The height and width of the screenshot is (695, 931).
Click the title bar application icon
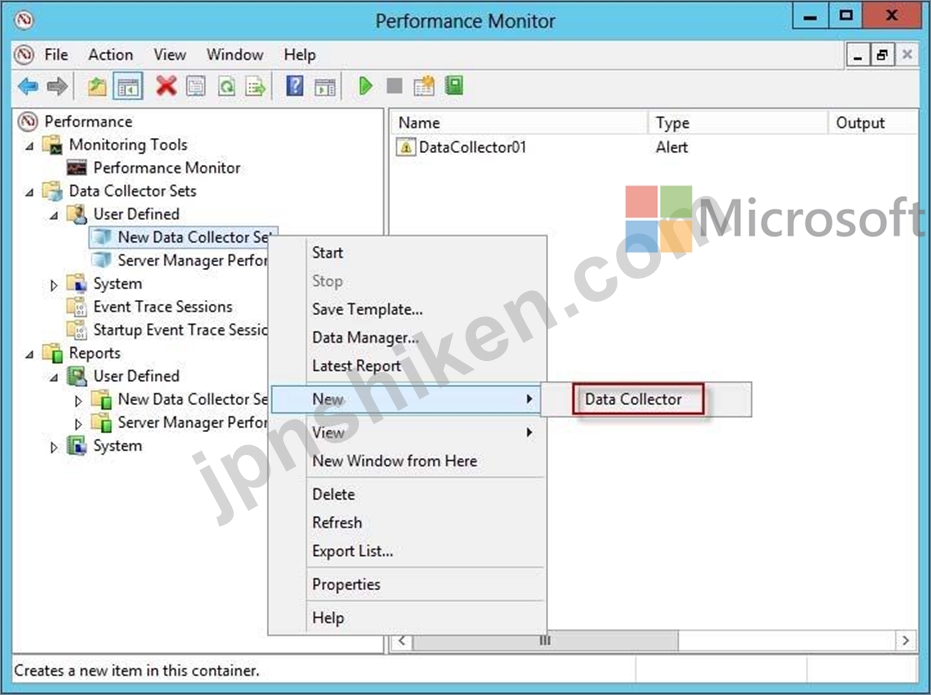coord(24,21)
